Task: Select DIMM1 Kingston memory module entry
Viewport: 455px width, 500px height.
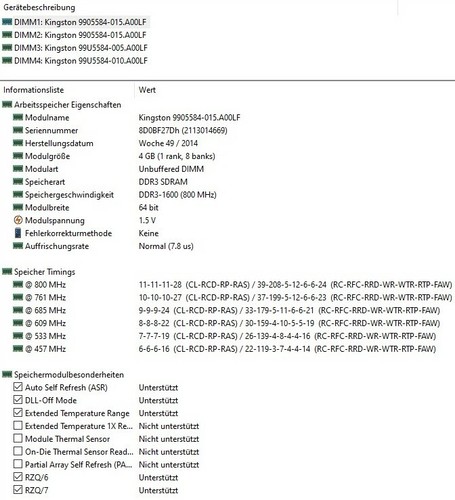Action: click(x=75, y=22)
